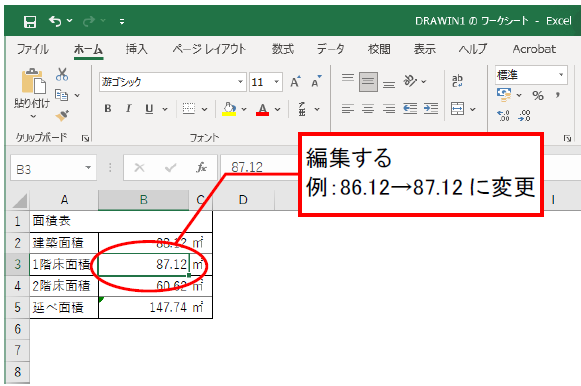
Task: Expand the font size dropdown
Action: pos(276,82)
